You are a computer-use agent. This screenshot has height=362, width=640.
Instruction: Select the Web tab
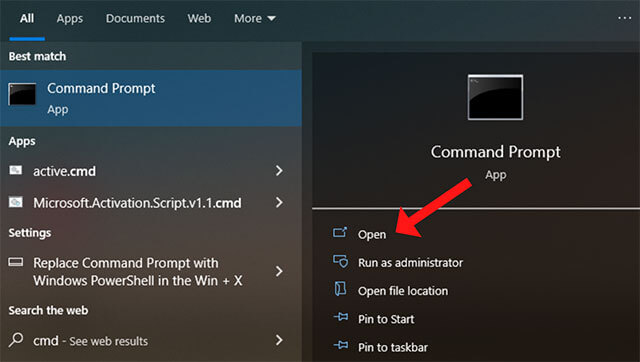coord(199,19)
